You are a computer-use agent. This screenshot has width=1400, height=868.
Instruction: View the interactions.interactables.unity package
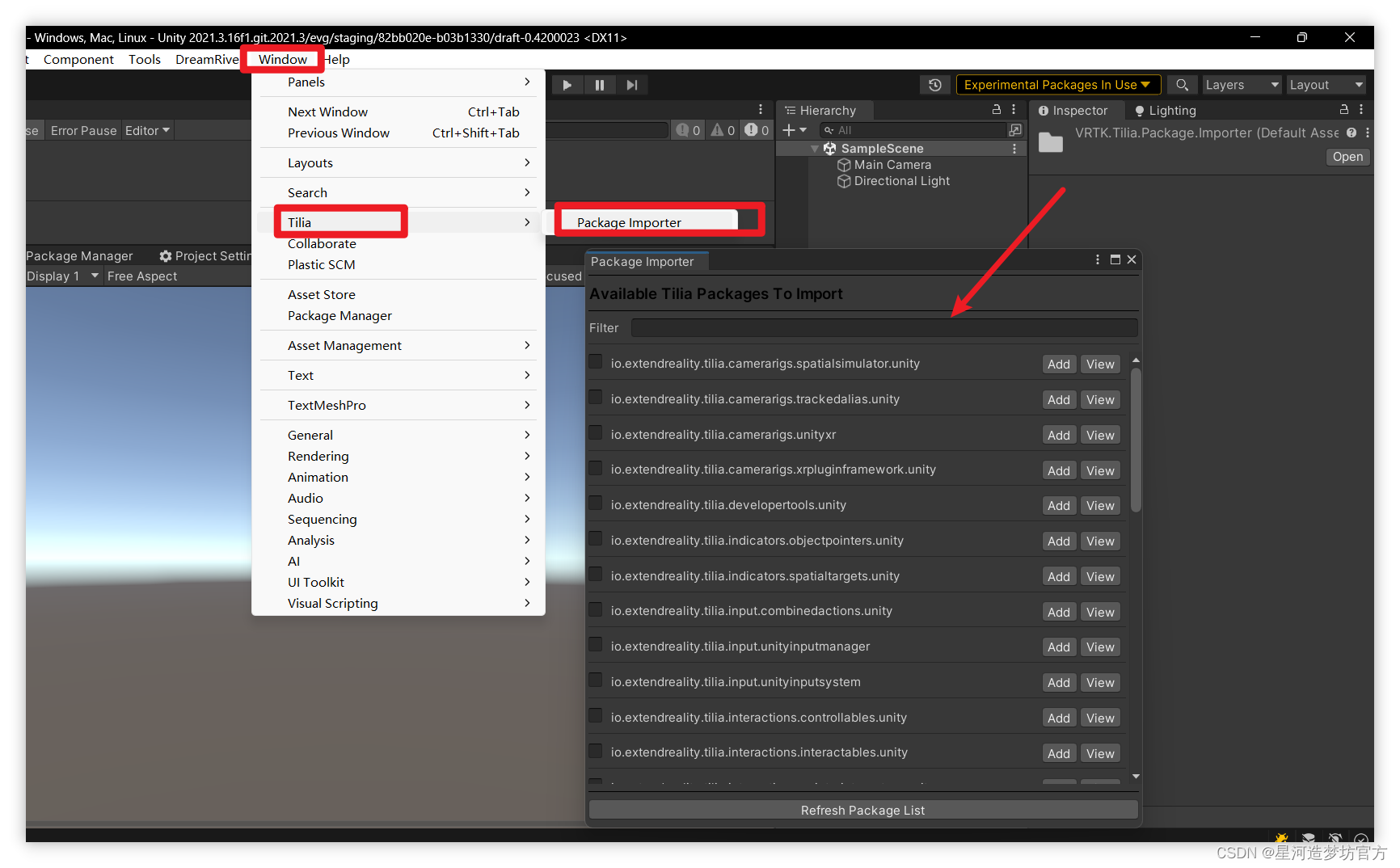pyautogui.click(x=1100, y=754)
